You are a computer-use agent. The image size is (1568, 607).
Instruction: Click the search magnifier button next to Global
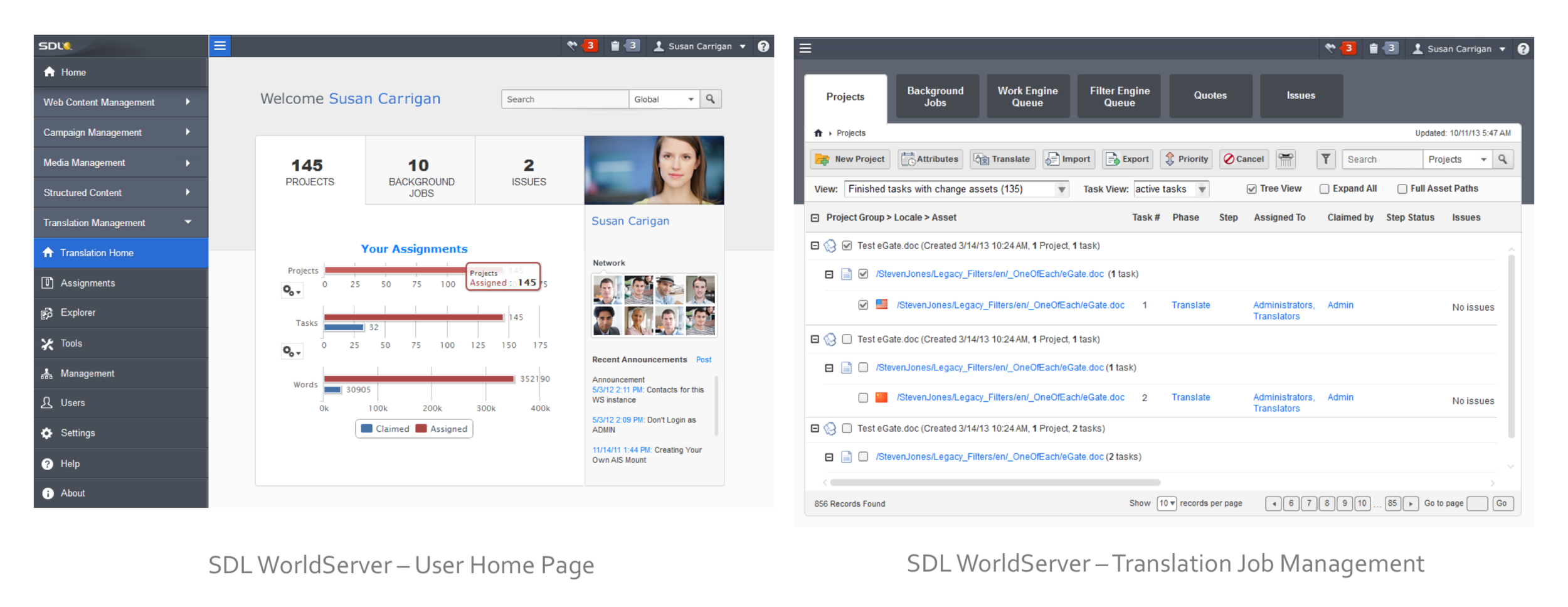click(710, 99)
